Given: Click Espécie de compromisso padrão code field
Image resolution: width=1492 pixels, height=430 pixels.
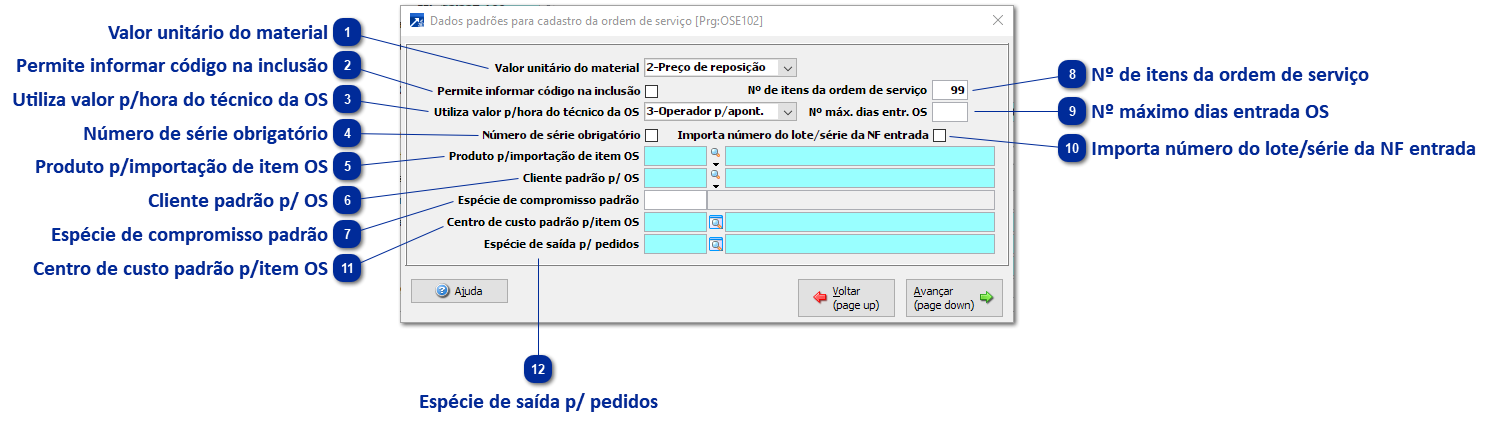Looking at the screenshot, I should 675,200.
